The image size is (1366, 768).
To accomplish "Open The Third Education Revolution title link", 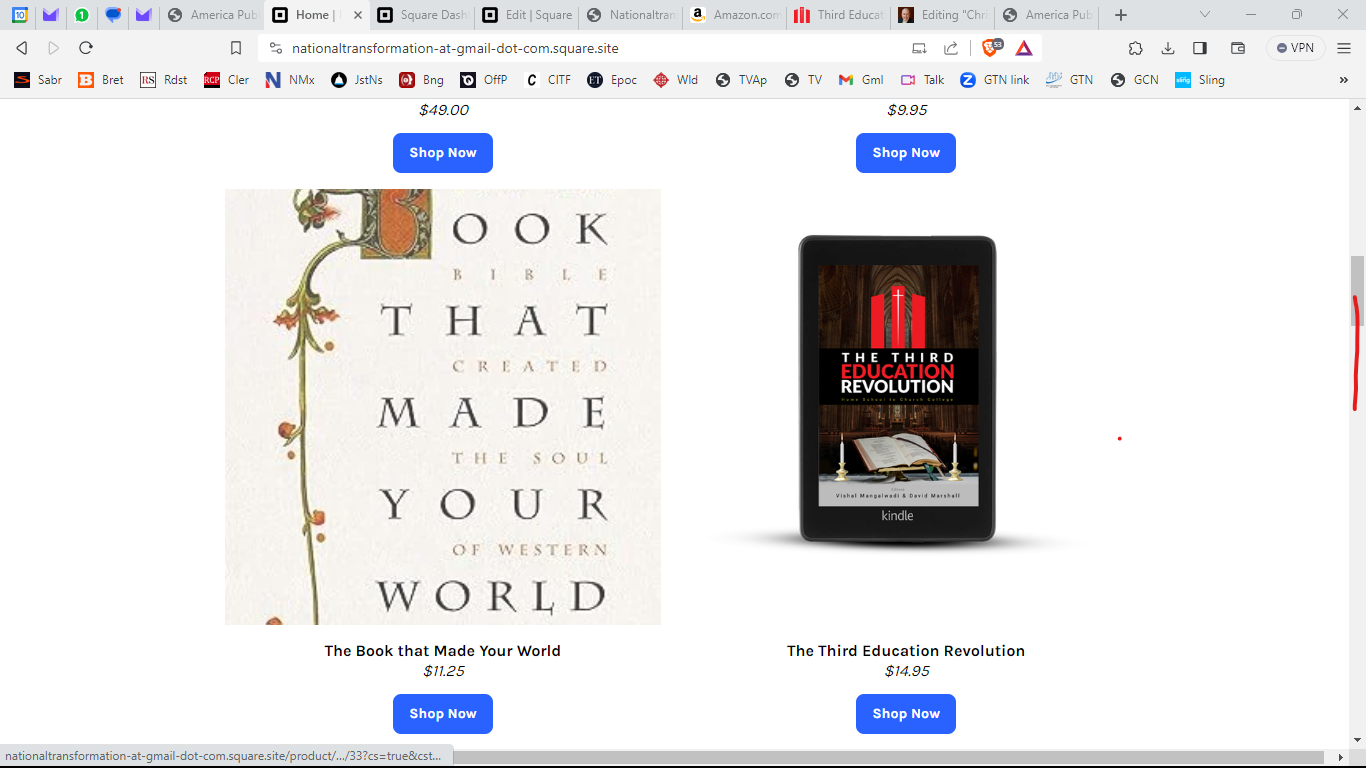I will point(906,651).
